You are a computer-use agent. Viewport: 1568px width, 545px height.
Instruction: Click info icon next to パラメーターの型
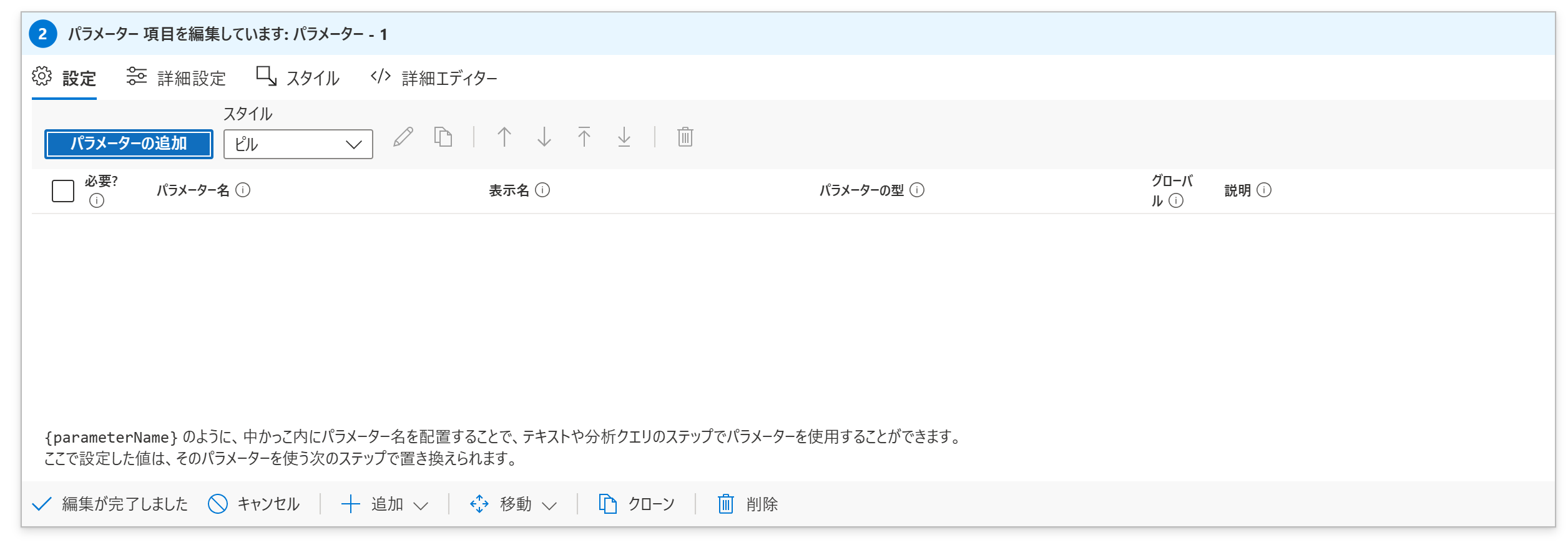click(917, 190)
